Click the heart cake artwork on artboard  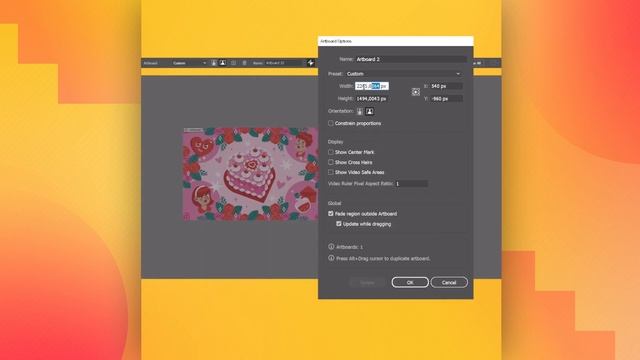249,175
